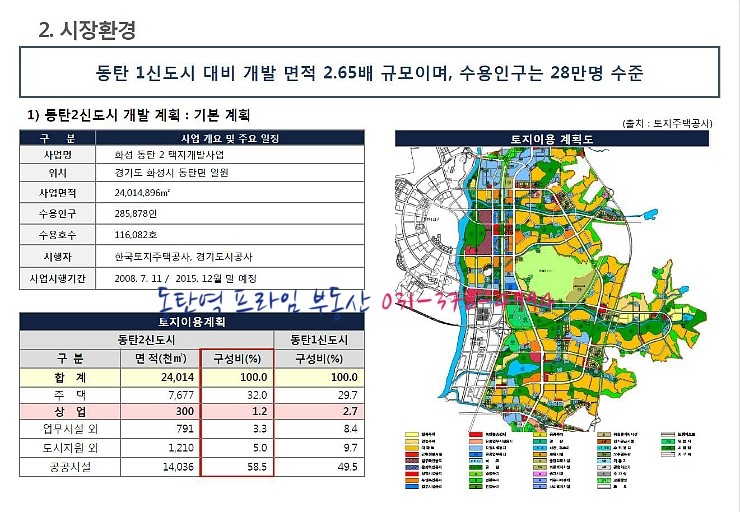Click the 동탄1 ratio value '9.7'
This screenshot has width=740, height=512.
350,448
